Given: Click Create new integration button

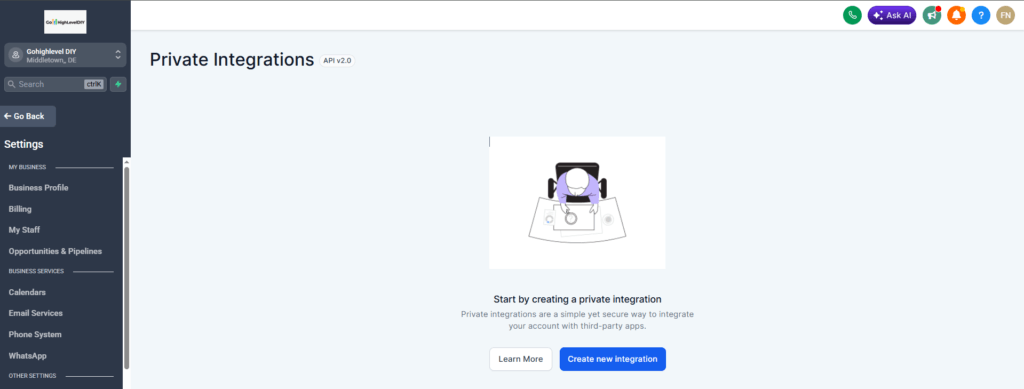Looking at the screenshot, I should pos(613,359).
